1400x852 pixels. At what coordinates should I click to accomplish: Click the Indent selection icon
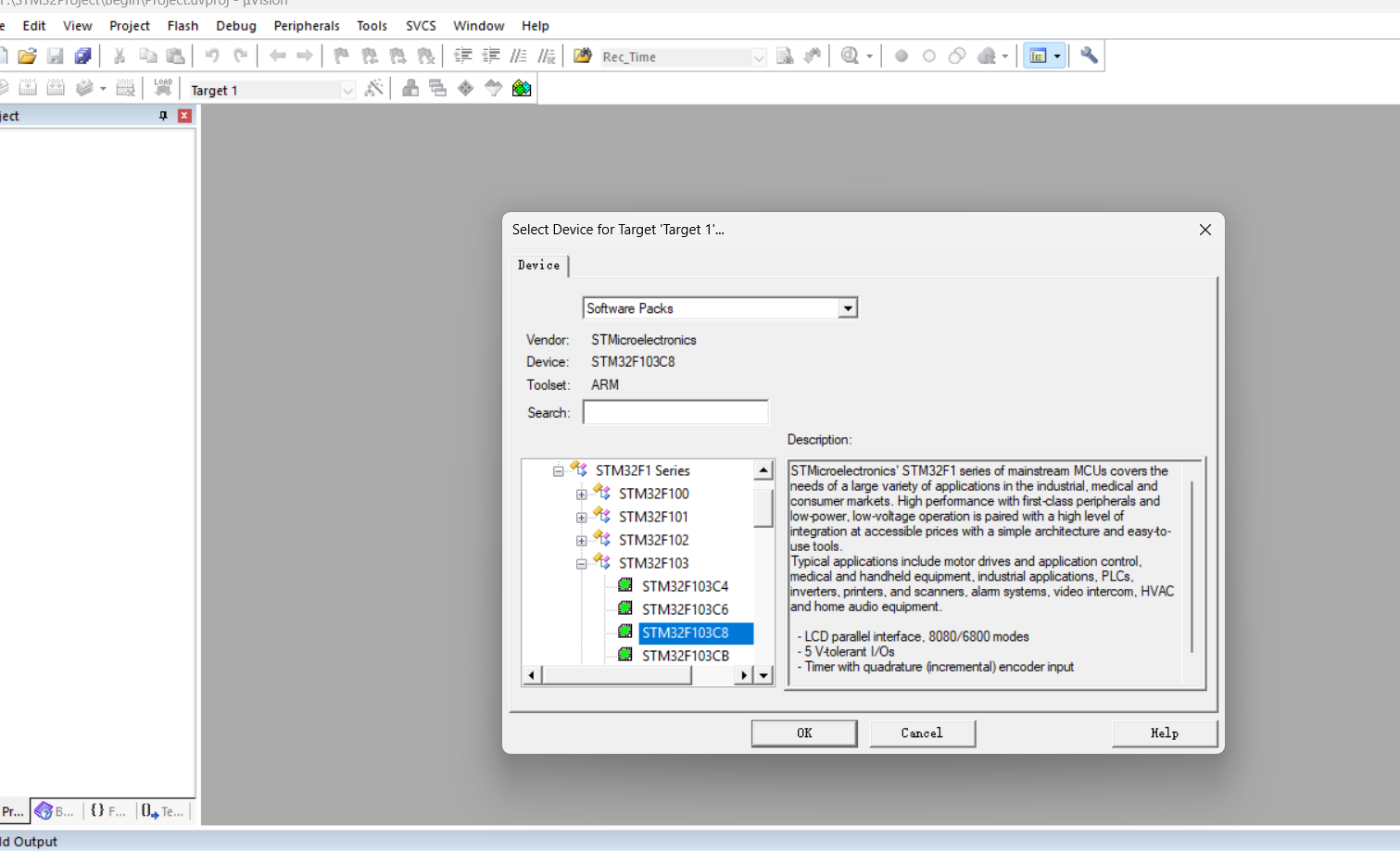click(x=463, y=56)
